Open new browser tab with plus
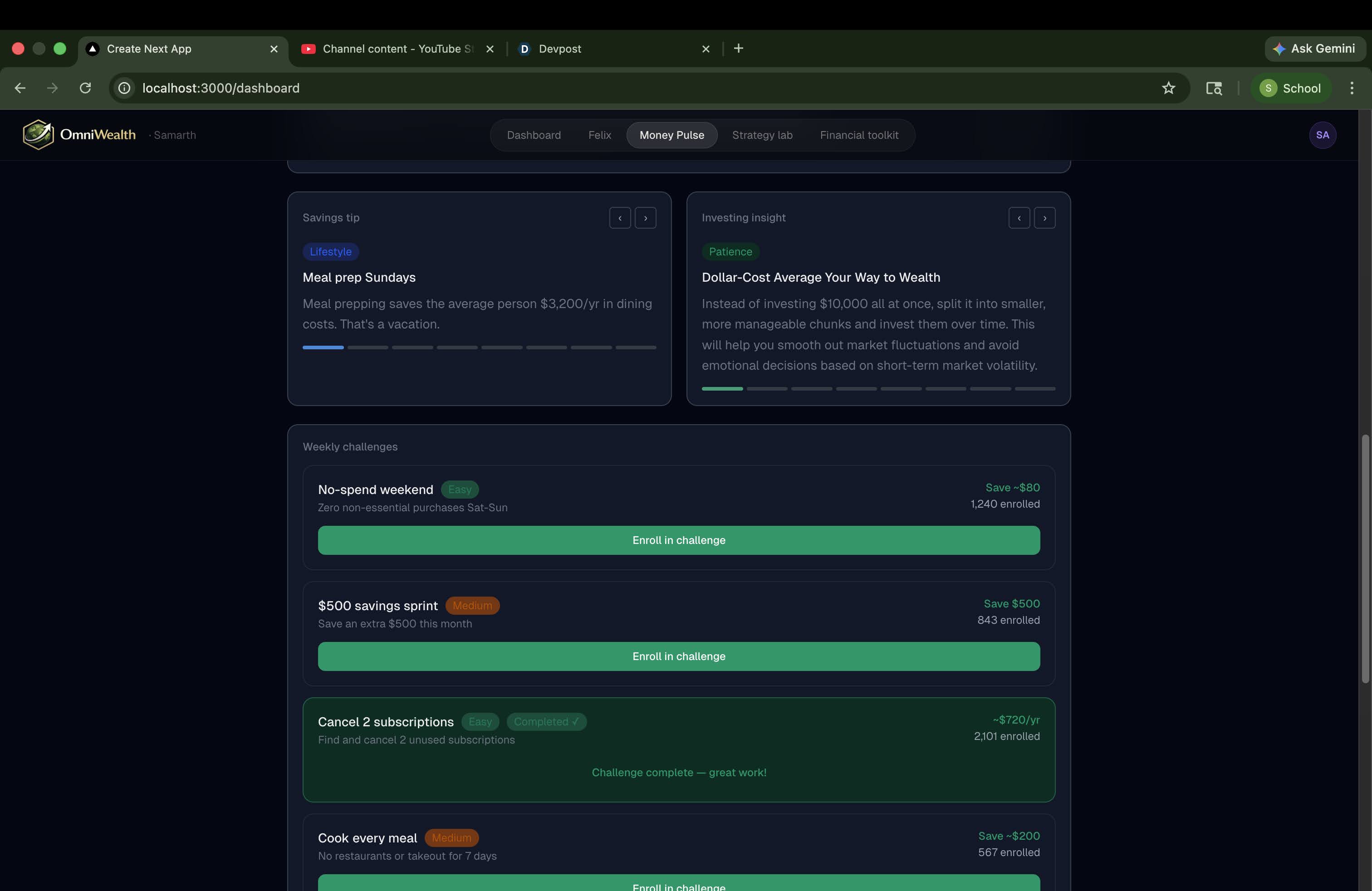Image resolution: width=1372 pixels, height=891 pixels. pos(738,49)
